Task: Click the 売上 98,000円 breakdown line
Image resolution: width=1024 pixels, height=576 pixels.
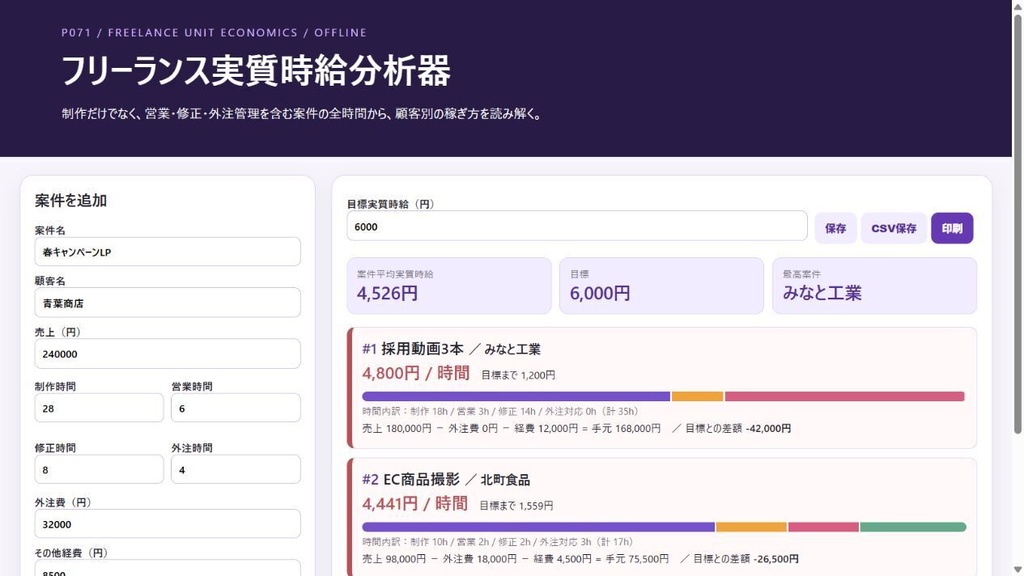Action: pos(581,559)
